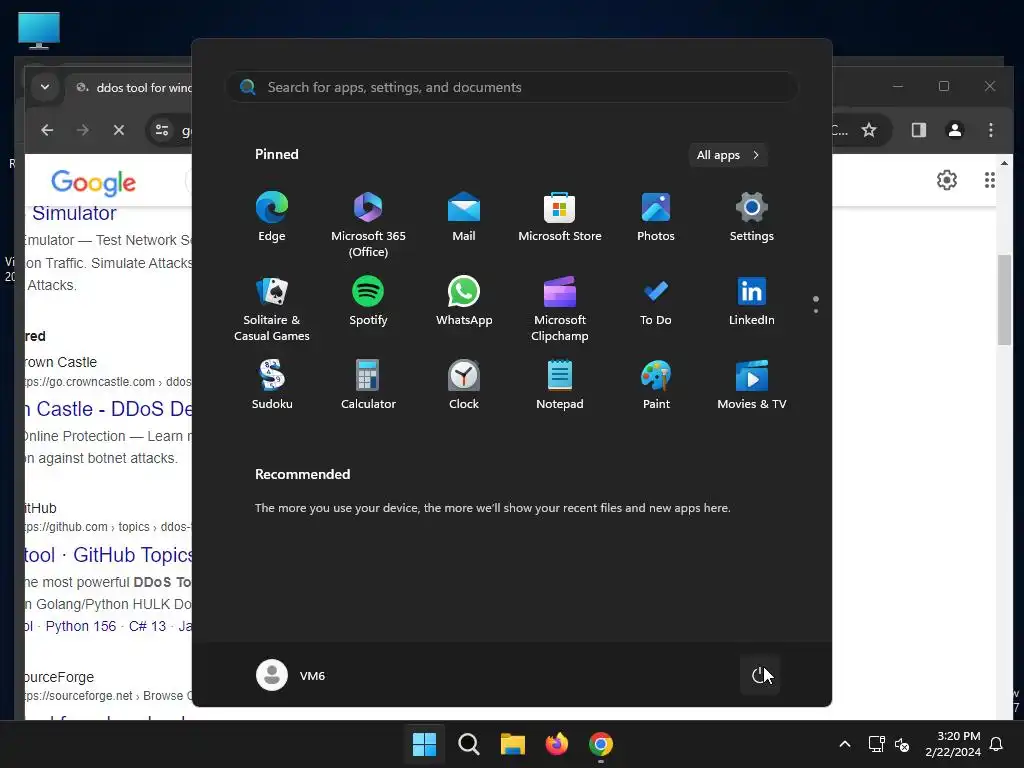Viewport: 1024px width, 768px height.
Task: Click the Google logo in Chrome
Action: click(x=93, y=183)
